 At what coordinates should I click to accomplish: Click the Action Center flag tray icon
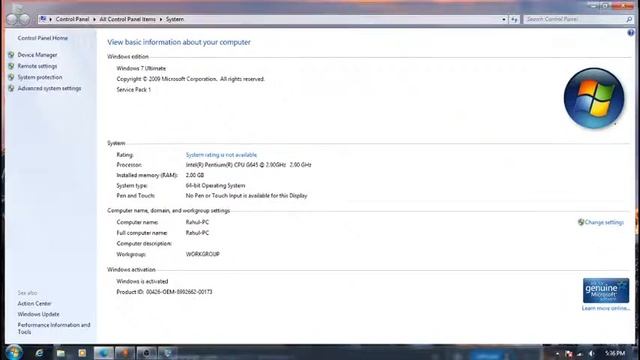coord(569,353)
